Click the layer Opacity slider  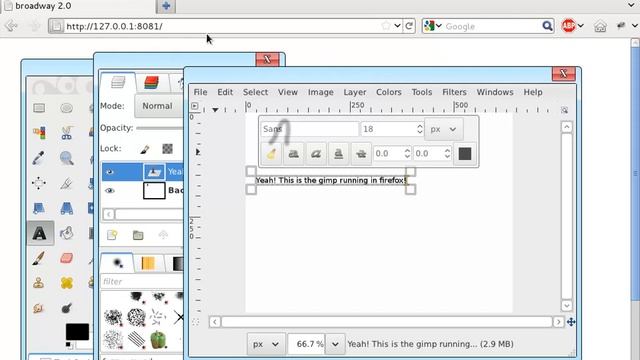tap(160, 128)
